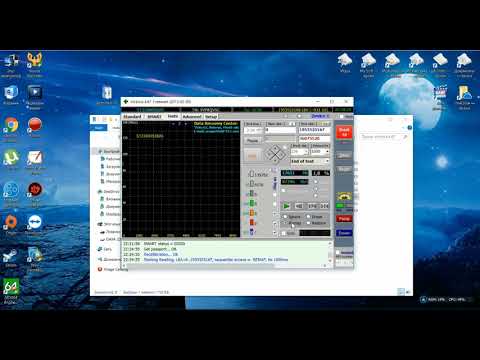The width and height of the screenshot is (480, 360).
Task: Select the Ignore radio button
Action: tap(285, 217)
